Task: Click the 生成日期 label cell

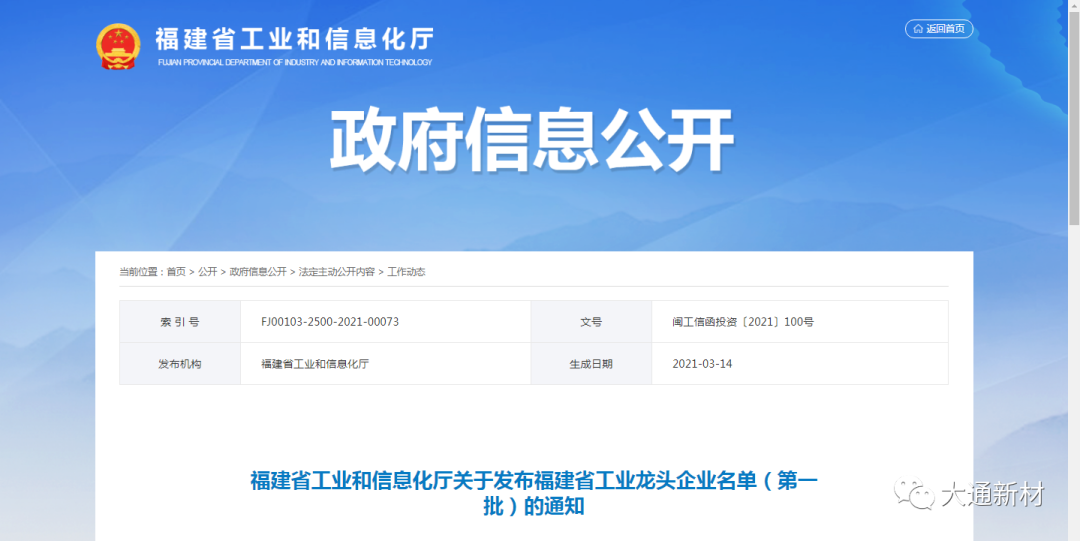Action: [591, 364]
